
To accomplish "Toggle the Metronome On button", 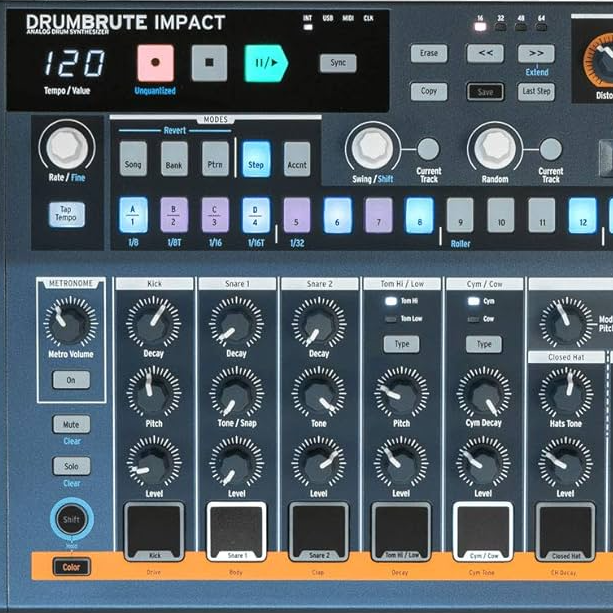I will (x=71, y=380).
